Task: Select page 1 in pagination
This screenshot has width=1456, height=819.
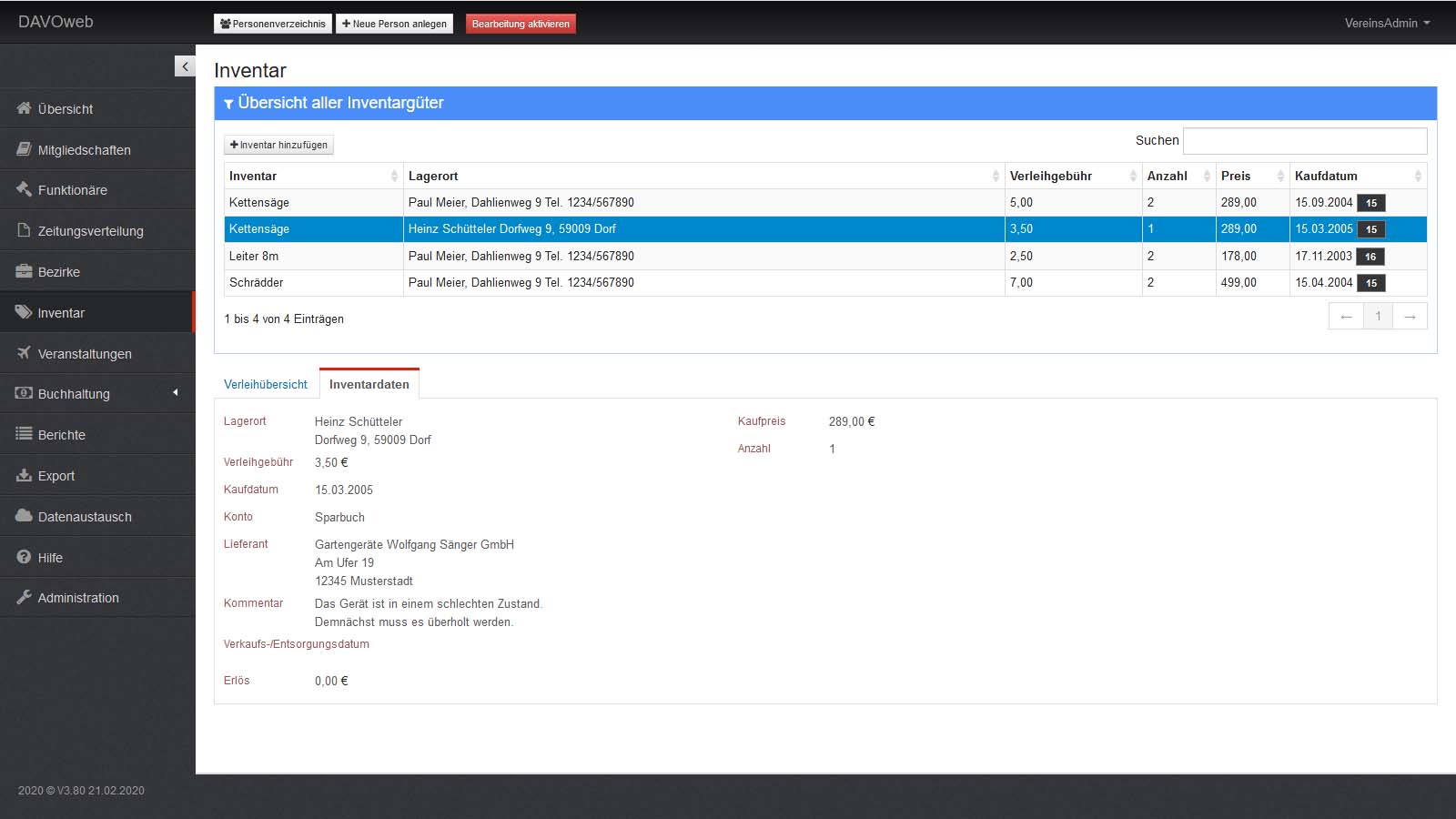Action: click(x=1378, y=316)
